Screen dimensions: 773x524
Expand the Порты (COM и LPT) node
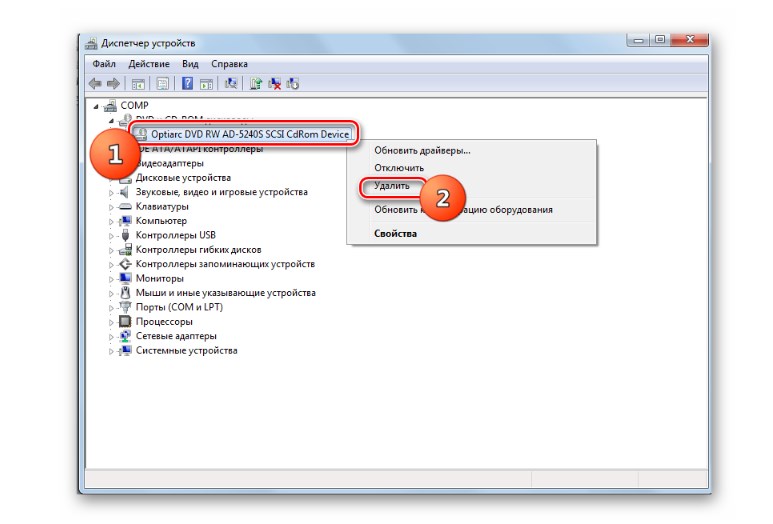click(111, 308)
